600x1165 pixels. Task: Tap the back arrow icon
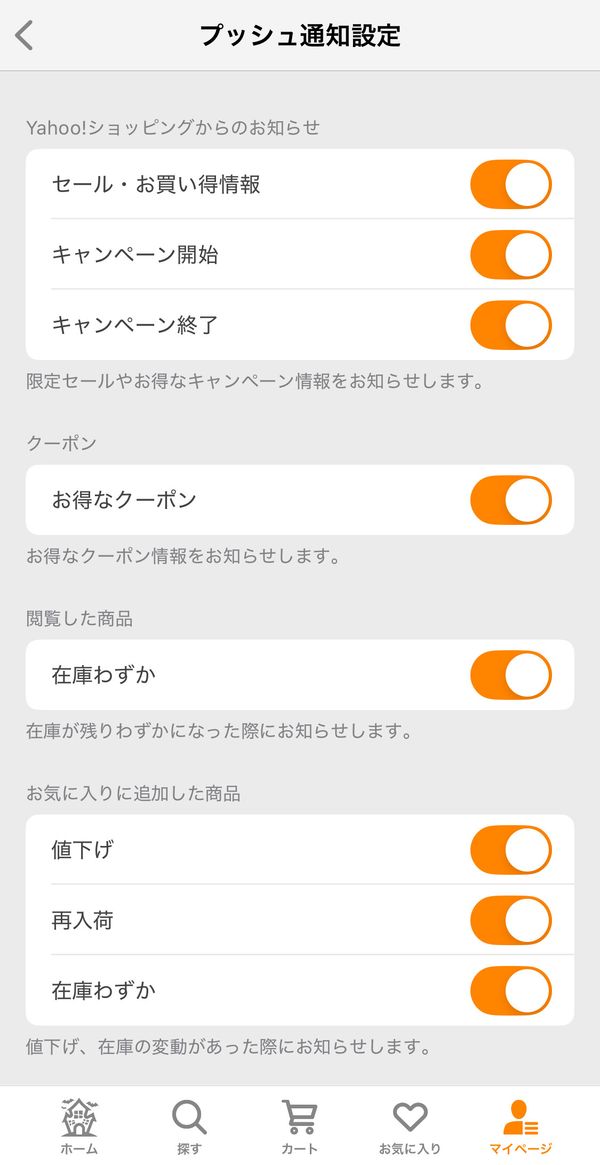[25, 35]
